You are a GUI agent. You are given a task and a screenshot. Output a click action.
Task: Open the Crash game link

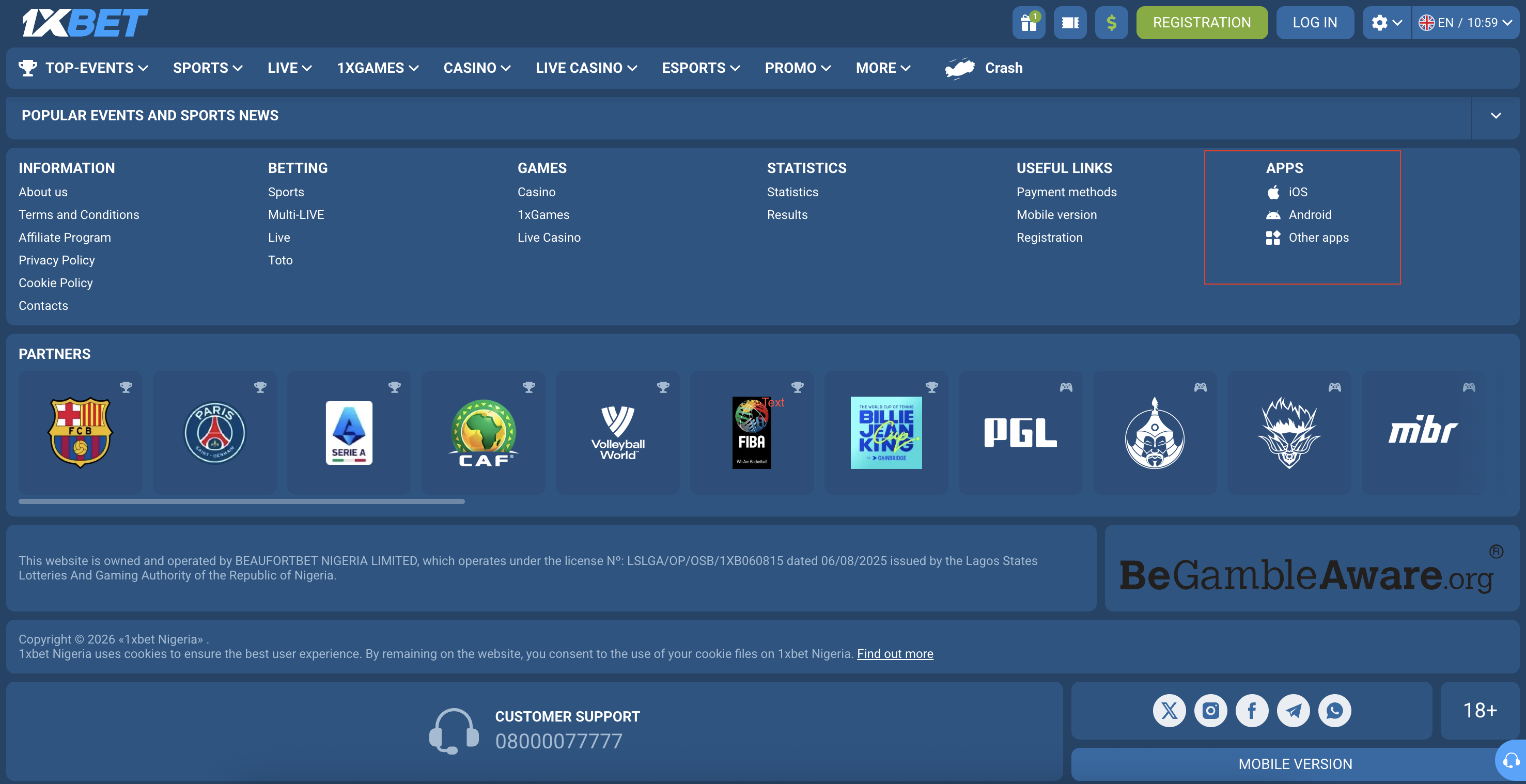pos(1004,68)
